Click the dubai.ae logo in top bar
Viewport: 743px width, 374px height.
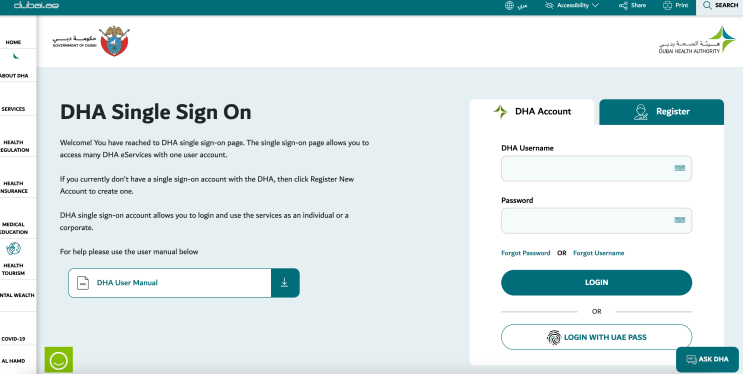coord(36,6)
